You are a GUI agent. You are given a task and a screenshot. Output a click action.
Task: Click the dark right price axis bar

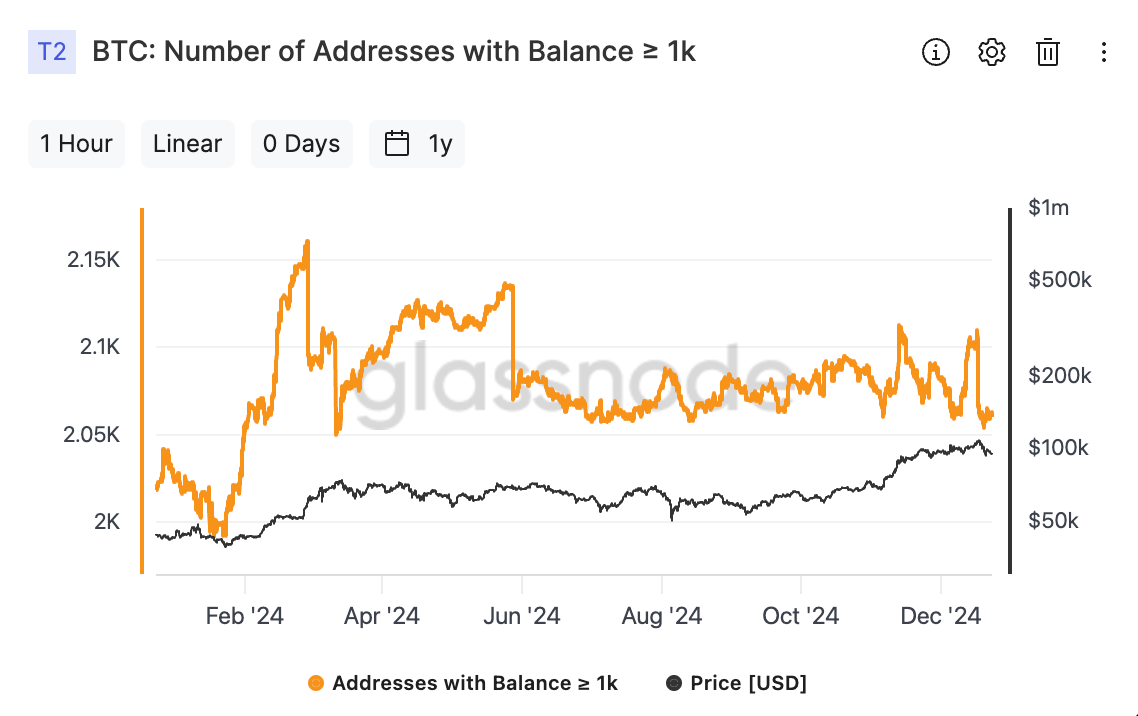pos(1010,391)
